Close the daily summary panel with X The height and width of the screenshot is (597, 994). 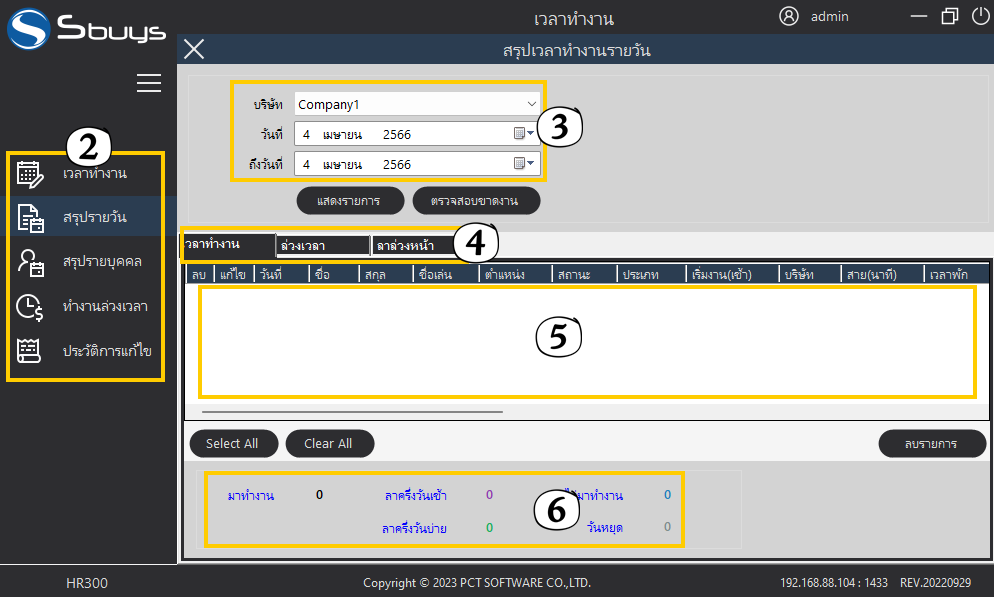click(x=194, y=50)
